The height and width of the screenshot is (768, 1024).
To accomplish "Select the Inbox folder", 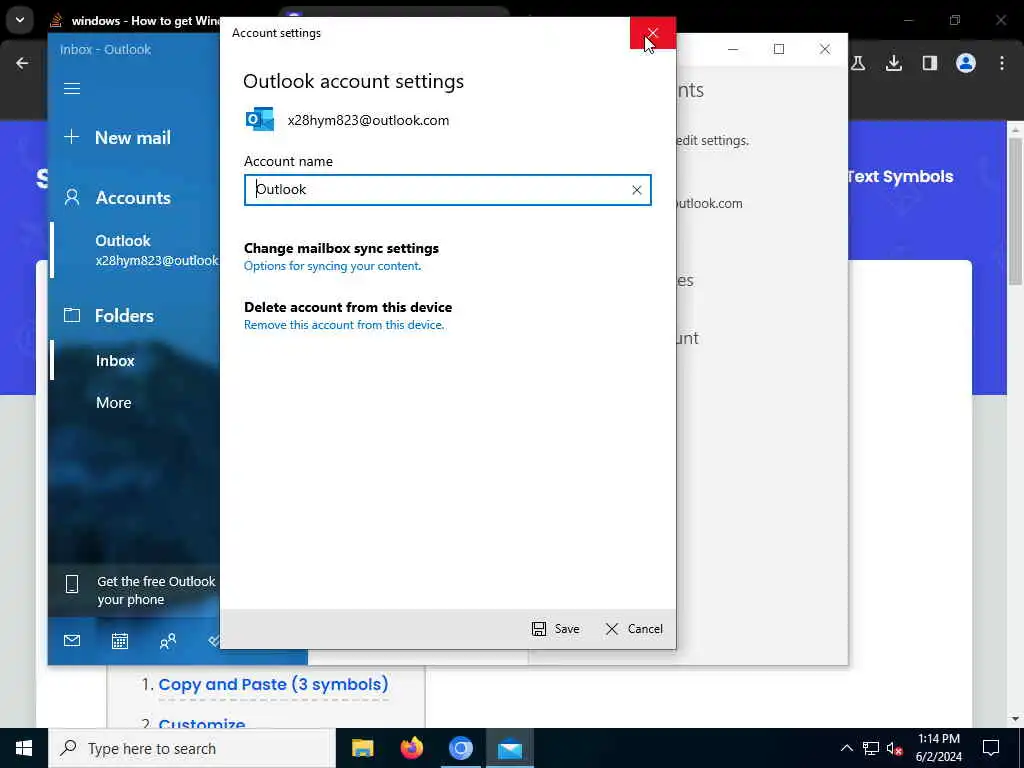I will pos(115,361).
